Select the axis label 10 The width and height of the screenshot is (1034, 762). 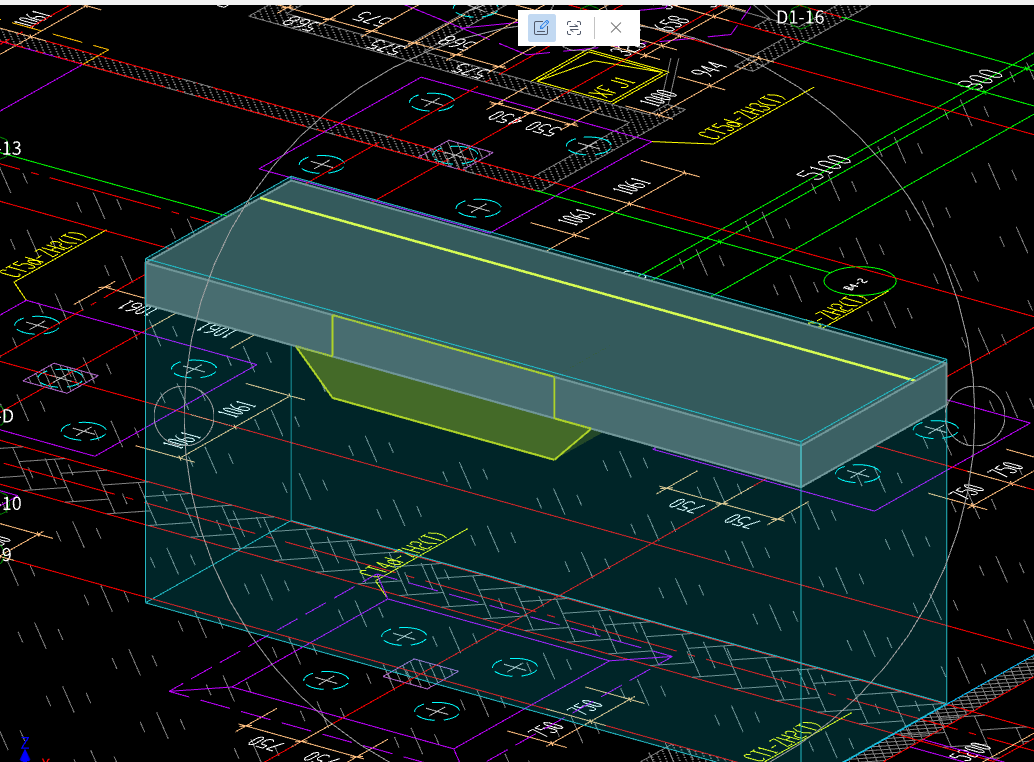click(12, 504)
